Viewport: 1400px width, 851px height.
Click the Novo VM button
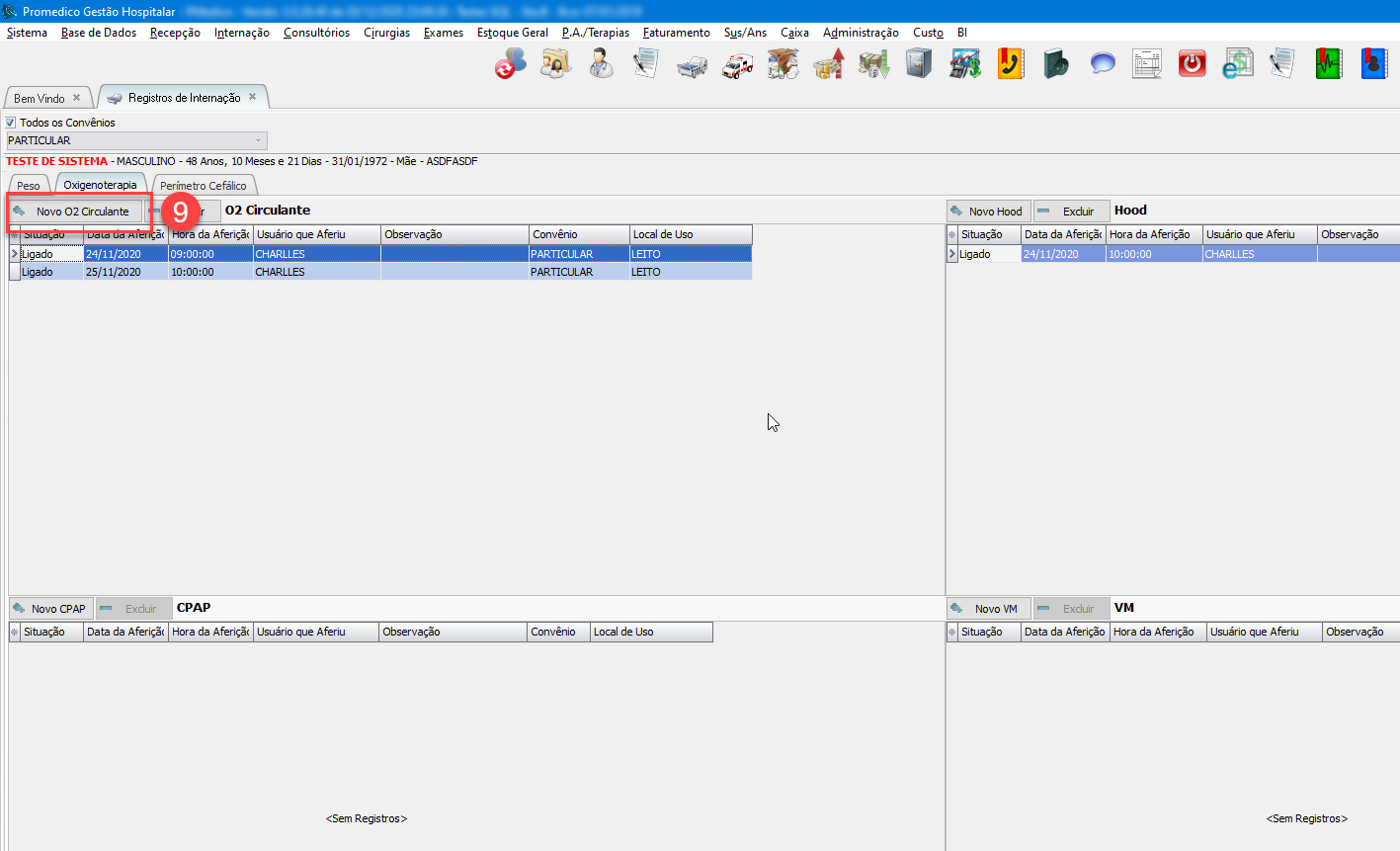pyautogui.click(x=987, y=609)
